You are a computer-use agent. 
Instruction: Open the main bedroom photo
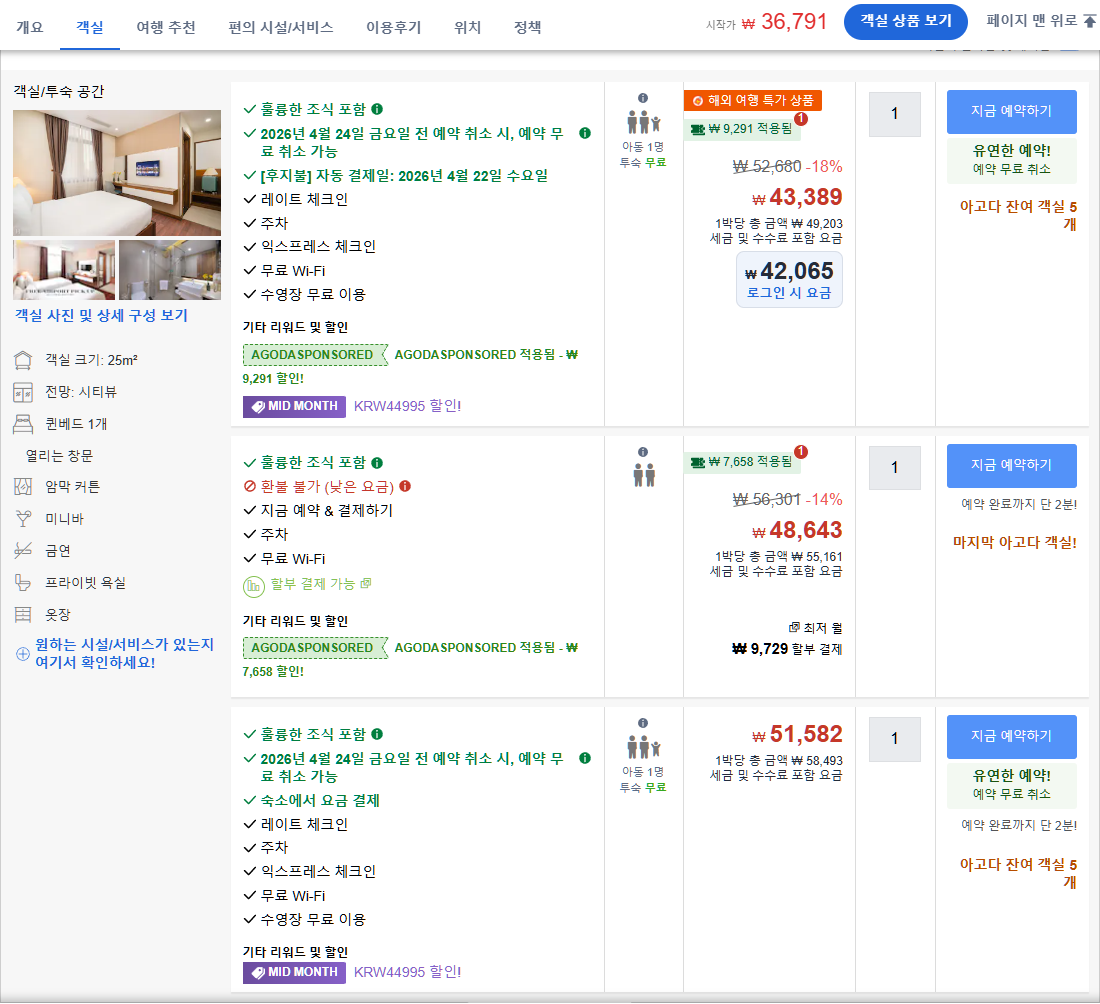[116, 173]
